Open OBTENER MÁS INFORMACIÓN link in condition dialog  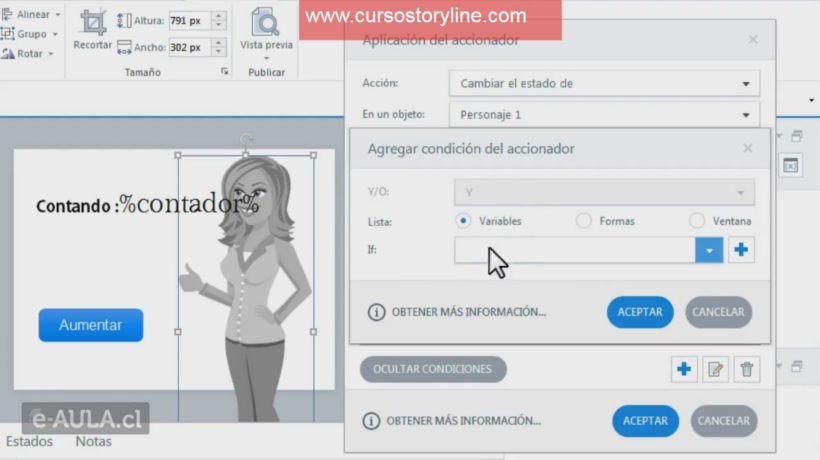pos(469,312)
